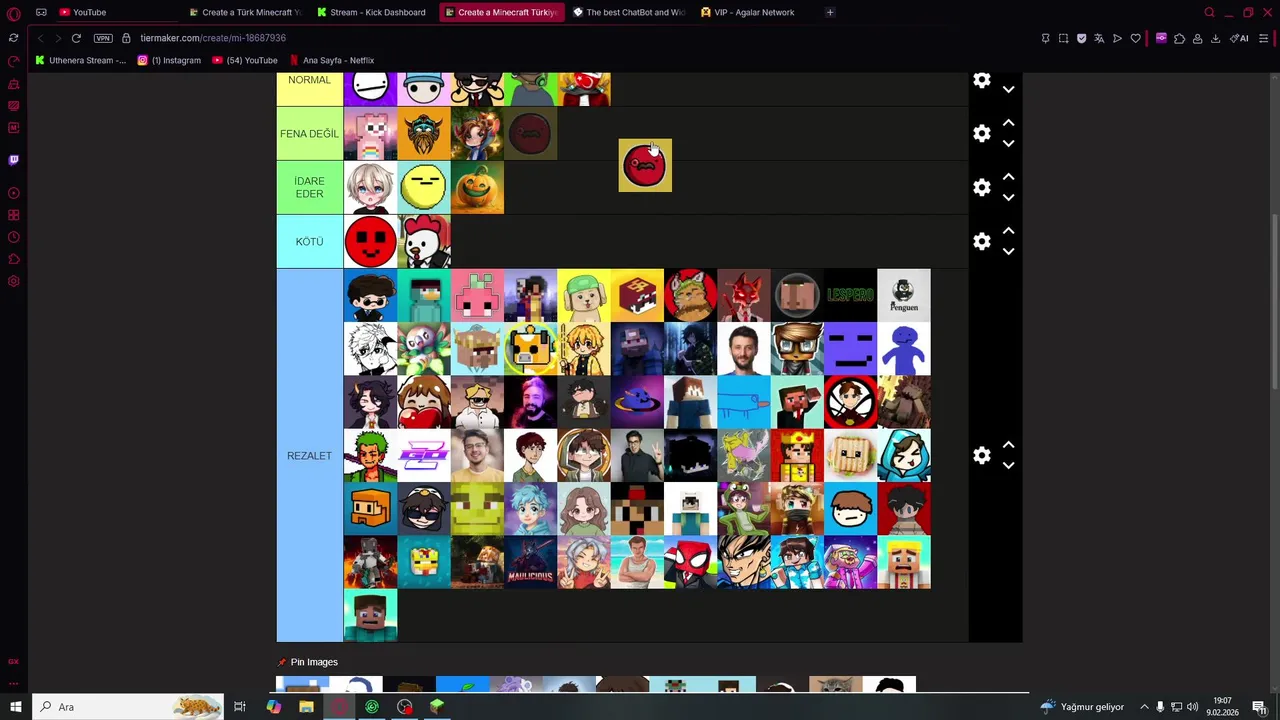The width and height of the screenshot is (1280, 720).
Task: Click search tabs magnifier icon at top
Action: click(1209, 12)
